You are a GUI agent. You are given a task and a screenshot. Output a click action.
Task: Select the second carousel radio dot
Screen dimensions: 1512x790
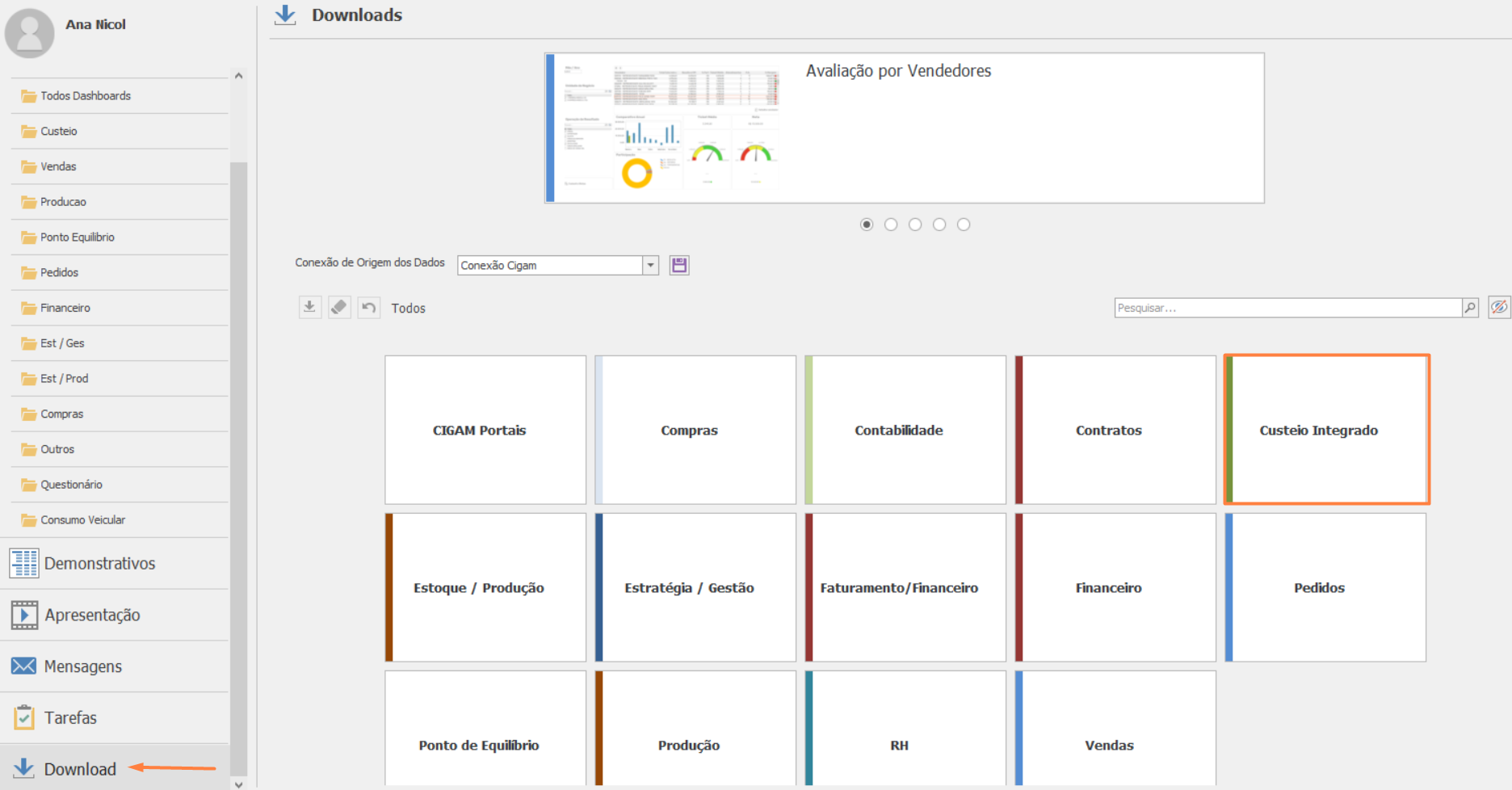pyautogui.click(x=891, y=225)
